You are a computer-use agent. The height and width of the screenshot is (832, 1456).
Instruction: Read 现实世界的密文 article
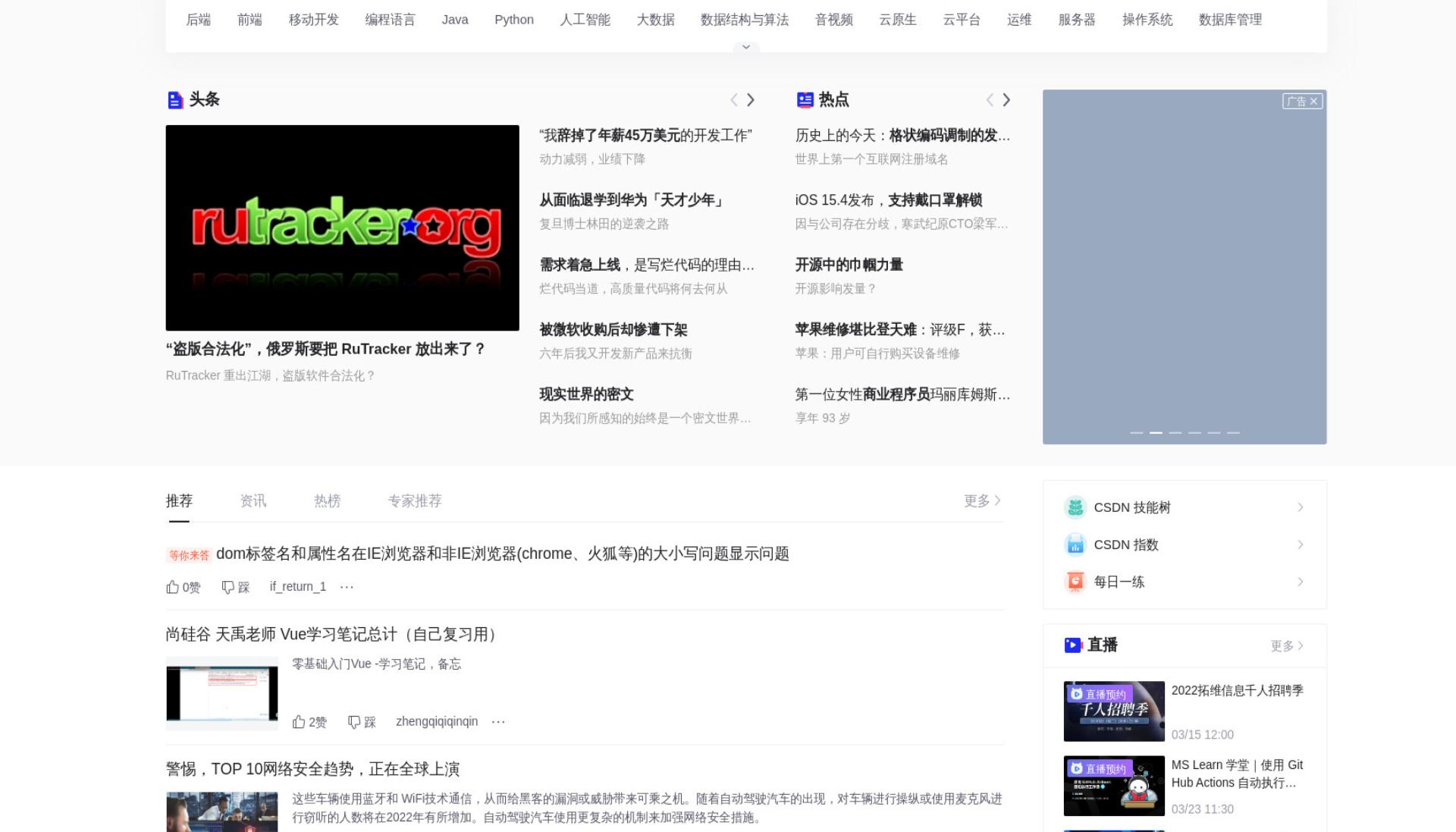point(586,394)
